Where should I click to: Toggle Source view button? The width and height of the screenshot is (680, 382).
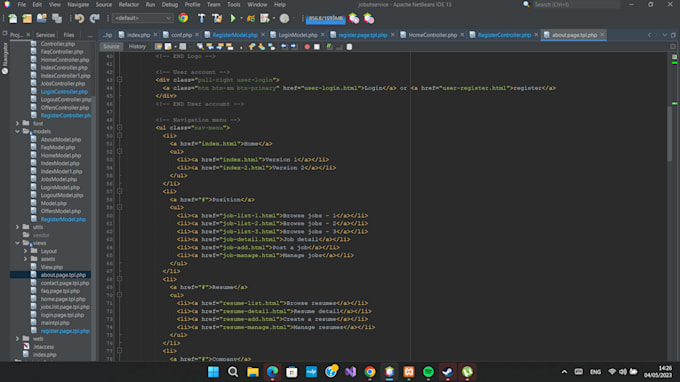[x=111, y=46]
